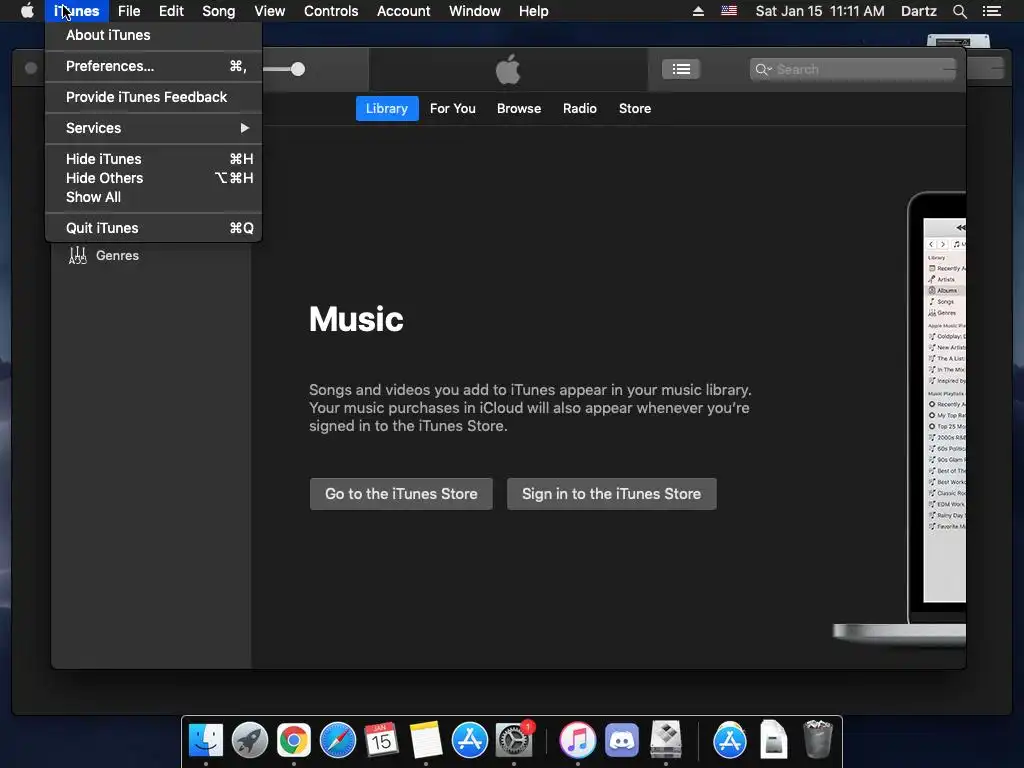Open Notification Center icon
The image size is (1024, 768).
[x=991, y=11]
